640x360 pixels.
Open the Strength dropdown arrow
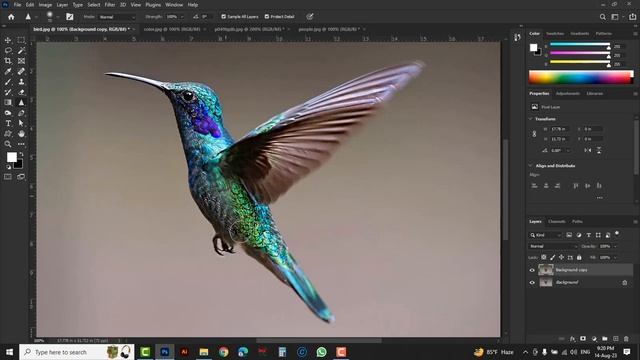[182, 17]
